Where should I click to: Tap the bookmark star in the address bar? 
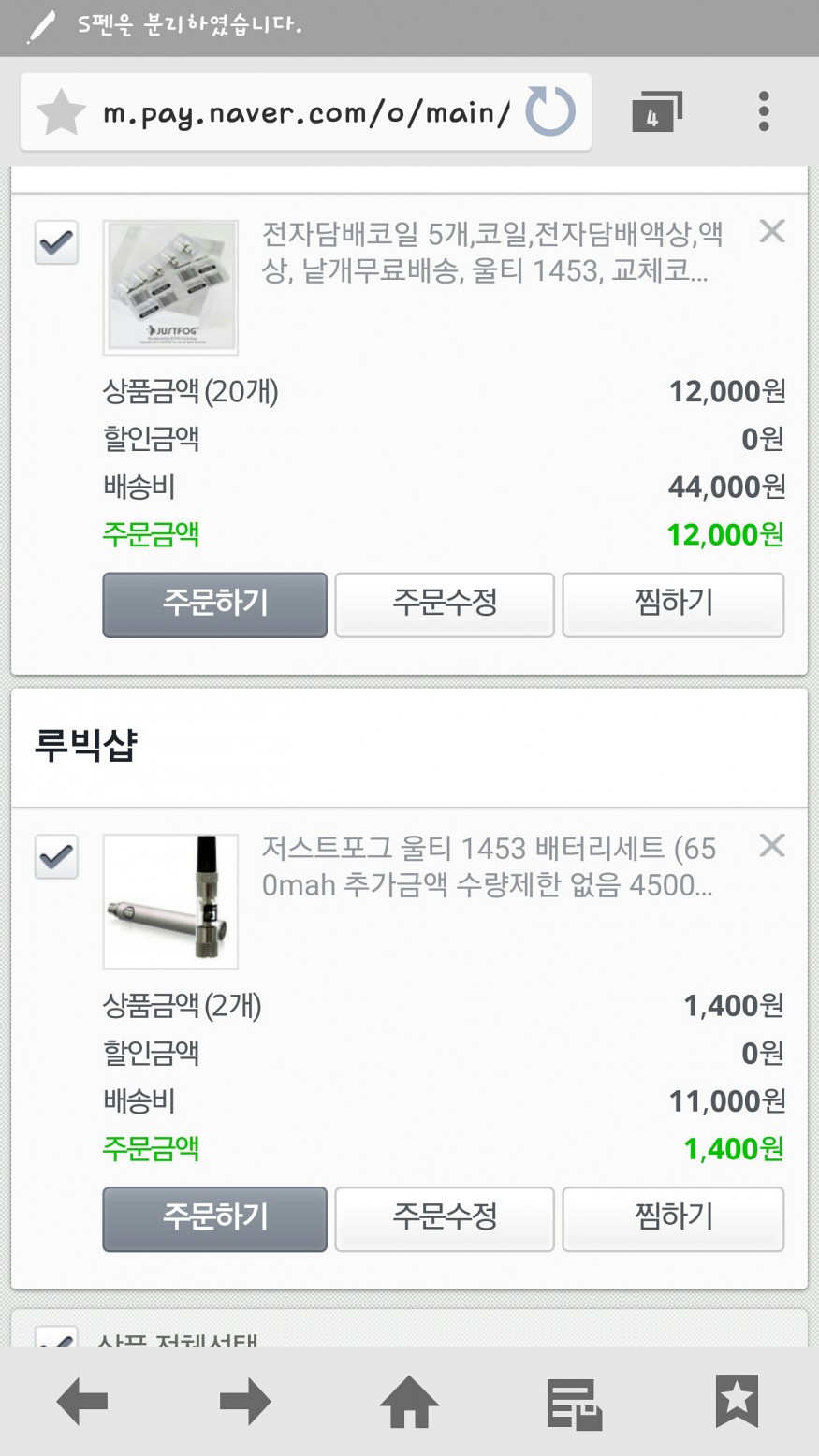click(x=61, y=112)
